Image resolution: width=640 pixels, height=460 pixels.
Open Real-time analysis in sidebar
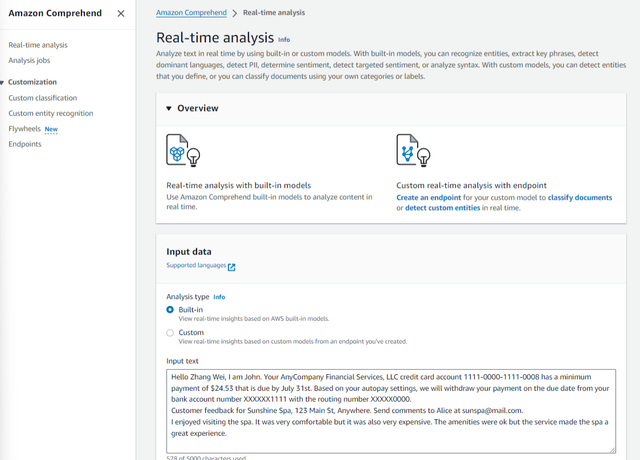(38, 45)
